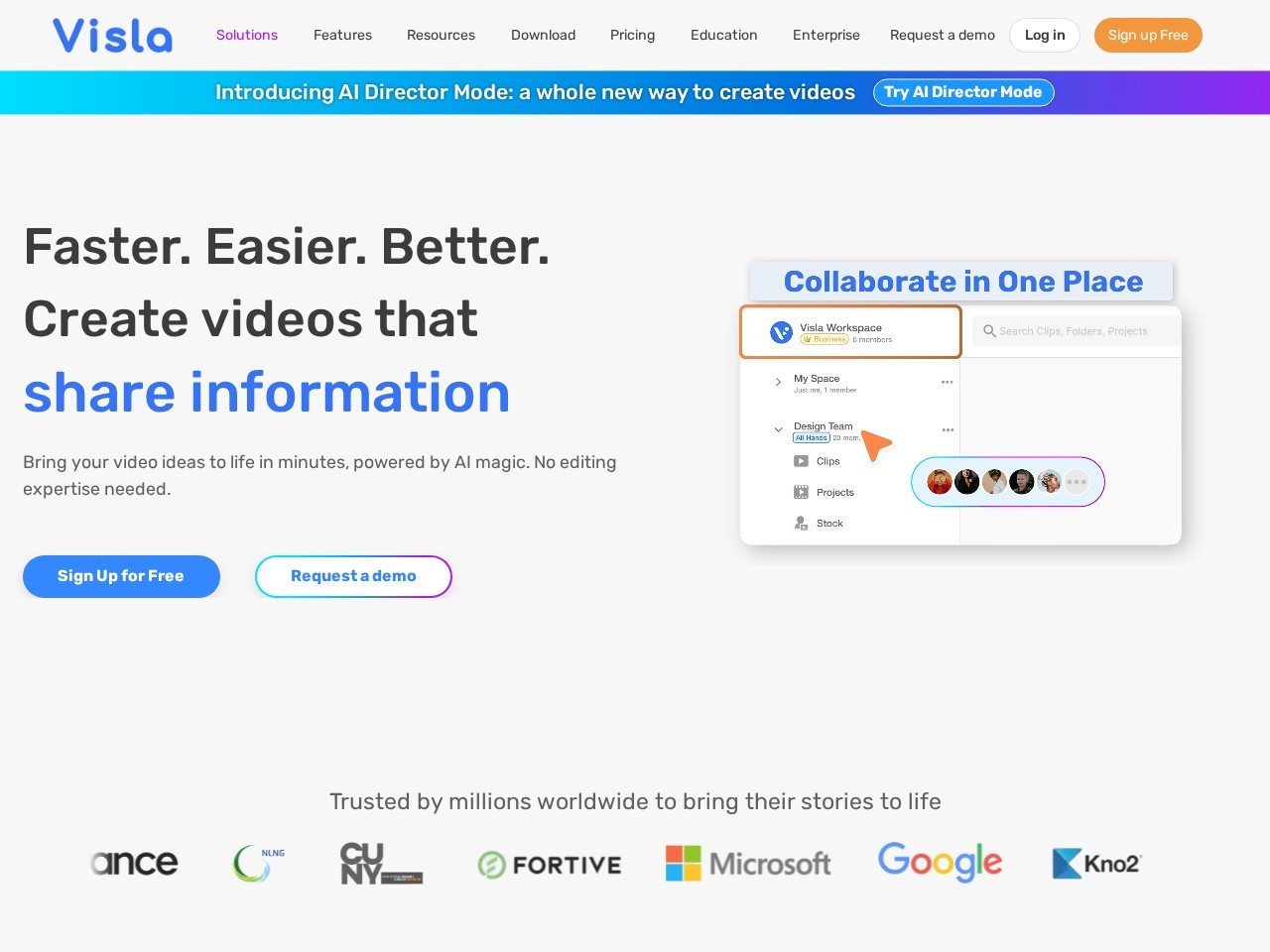1270x952 pixels.
Task: Expand the My Space chevron
Action: click(778, 382)
